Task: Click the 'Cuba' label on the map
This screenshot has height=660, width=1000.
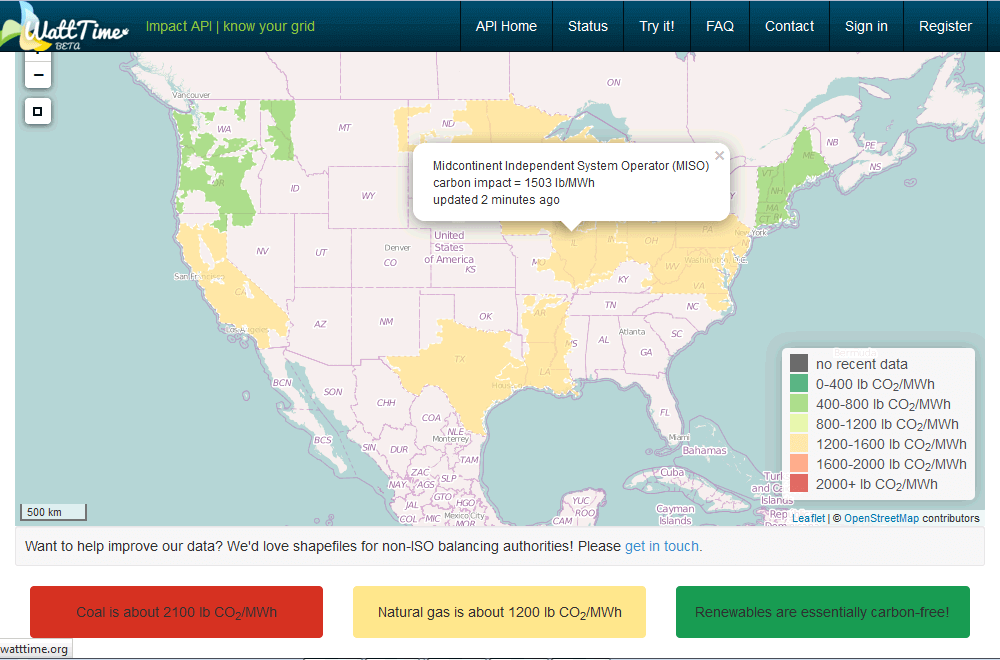Action: 672,473
